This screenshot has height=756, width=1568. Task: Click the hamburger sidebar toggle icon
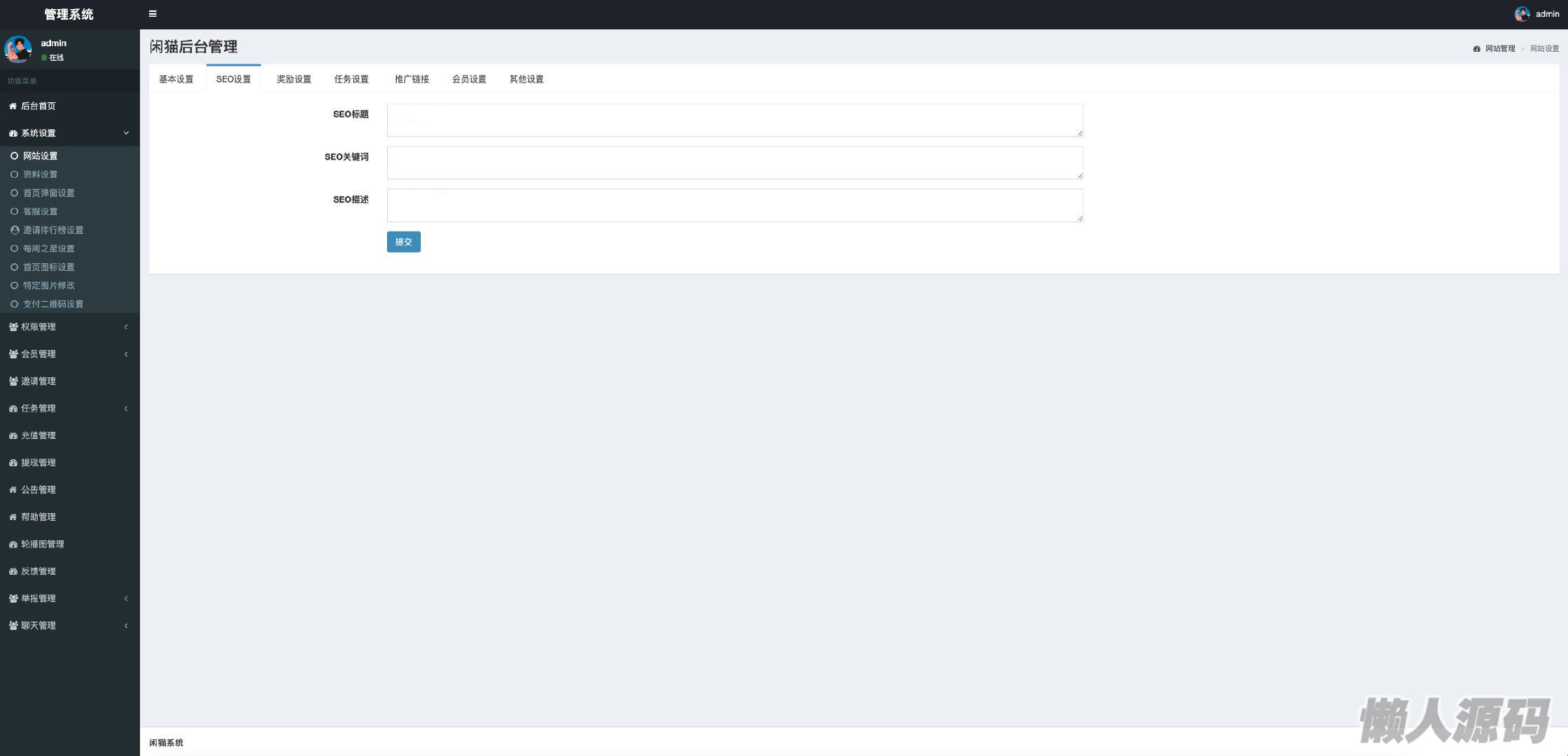point(153,14)
